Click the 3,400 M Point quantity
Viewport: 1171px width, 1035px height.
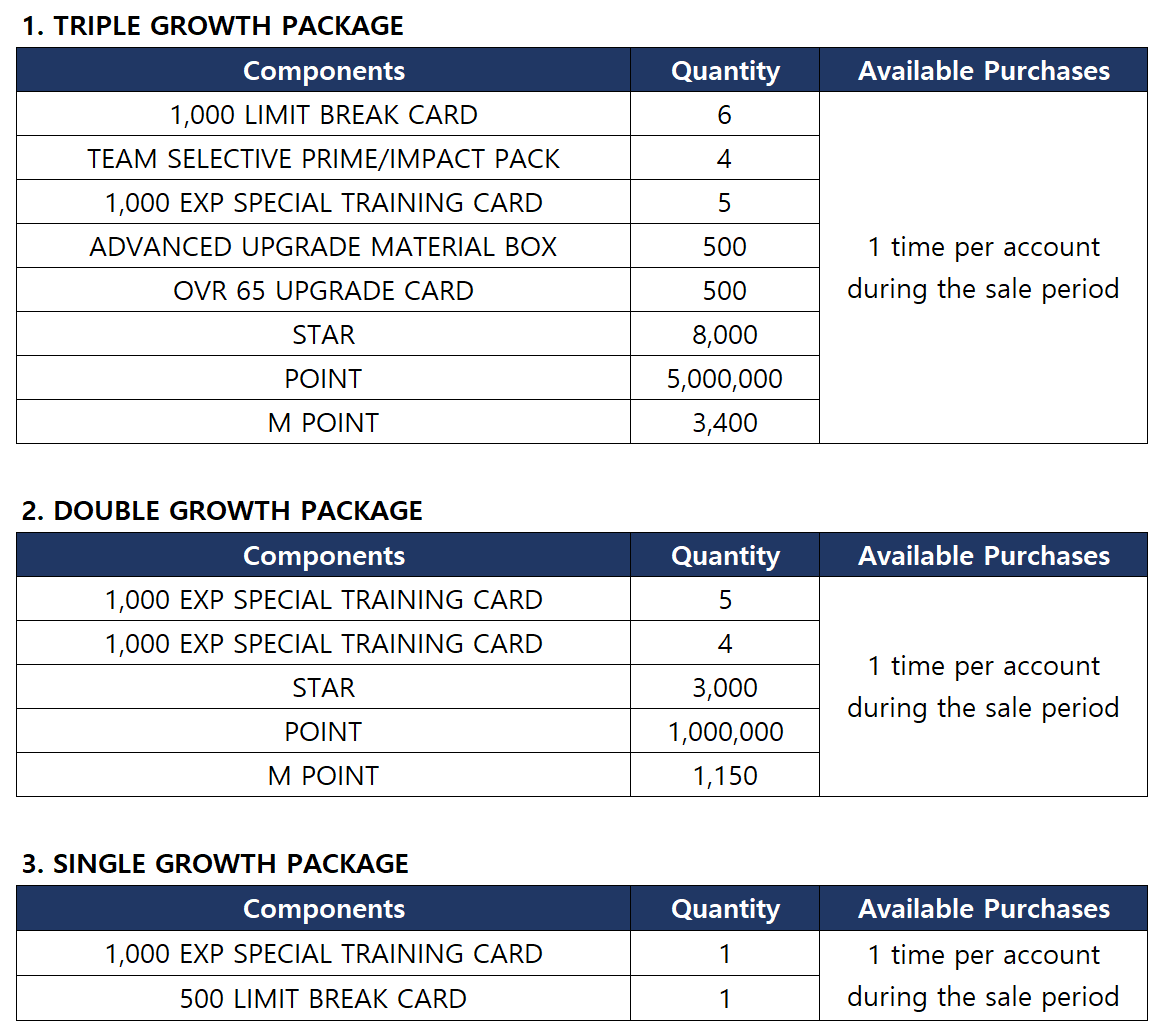[x=725, y=423]
